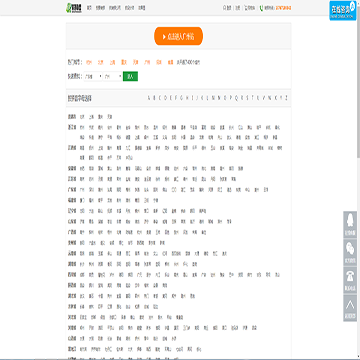Expand the city dropdown

point(113,77)
